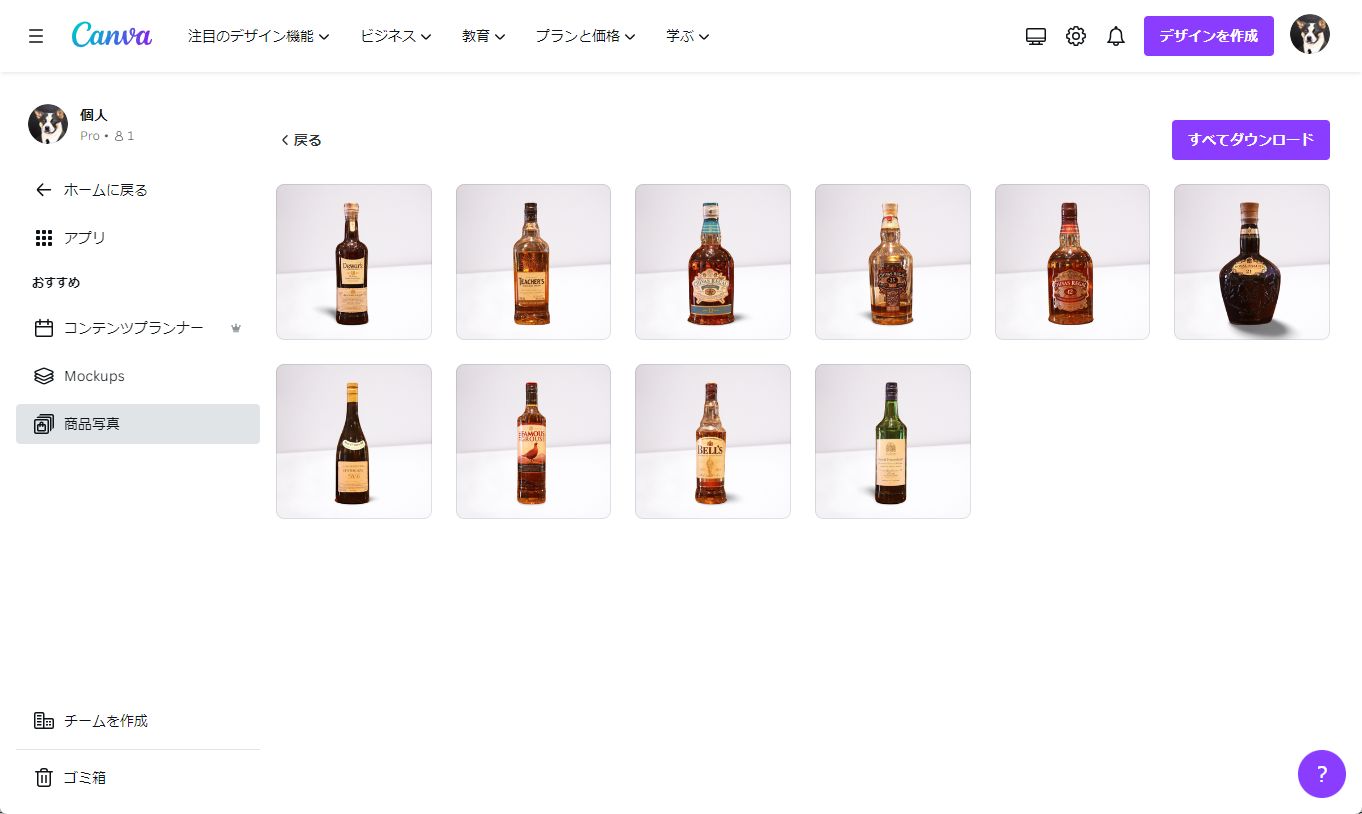Expand the 注目のデザイン機能 dropdown
Screen dimensions: 1362x814
pyautogui.click(x=258, y=36)
